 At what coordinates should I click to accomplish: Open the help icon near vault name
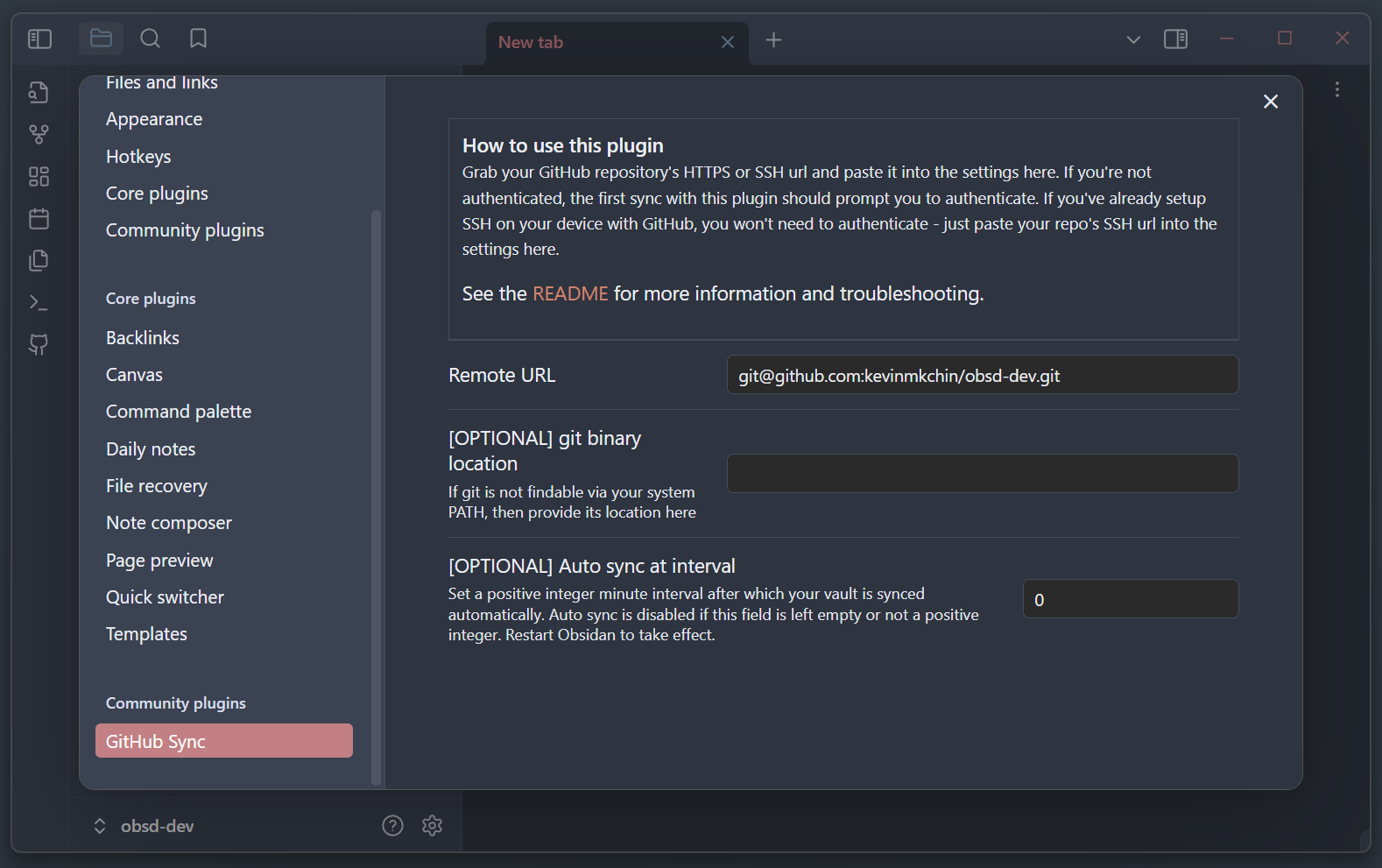click(392, 825)
